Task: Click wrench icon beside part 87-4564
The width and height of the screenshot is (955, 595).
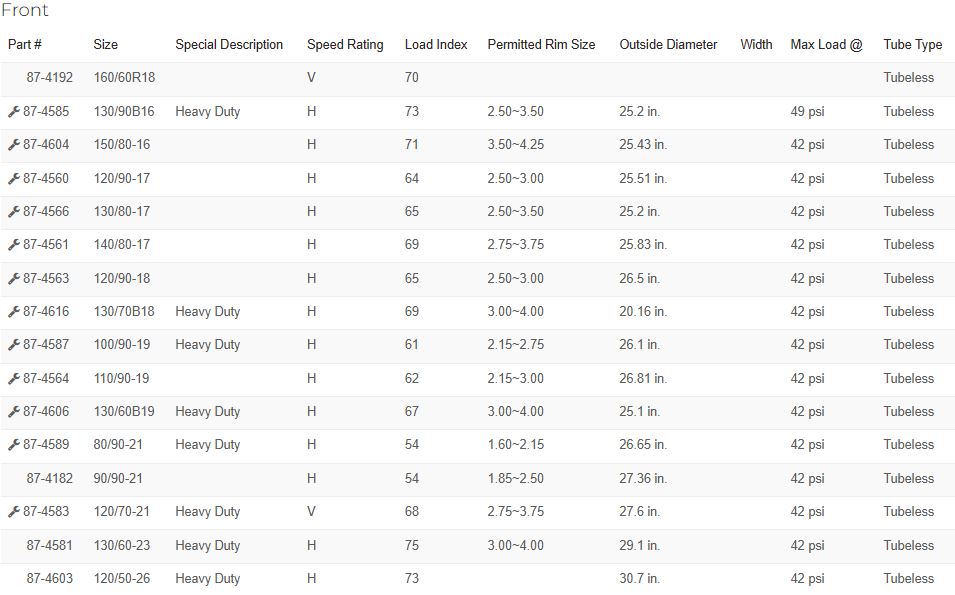Action: [x=13, y=378]
